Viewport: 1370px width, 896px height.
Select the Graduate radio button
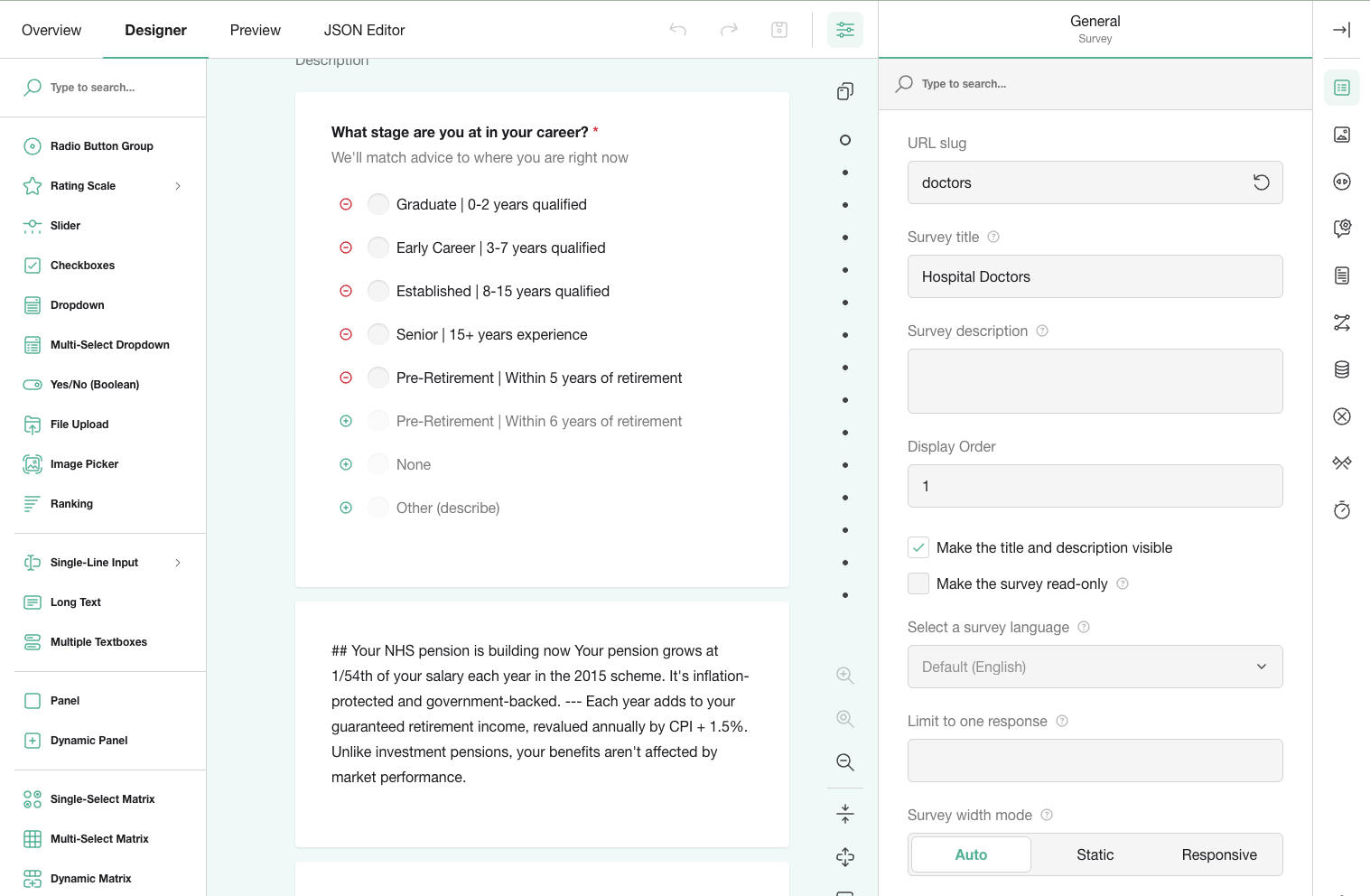pyautogui.click(x=378, y=204)
